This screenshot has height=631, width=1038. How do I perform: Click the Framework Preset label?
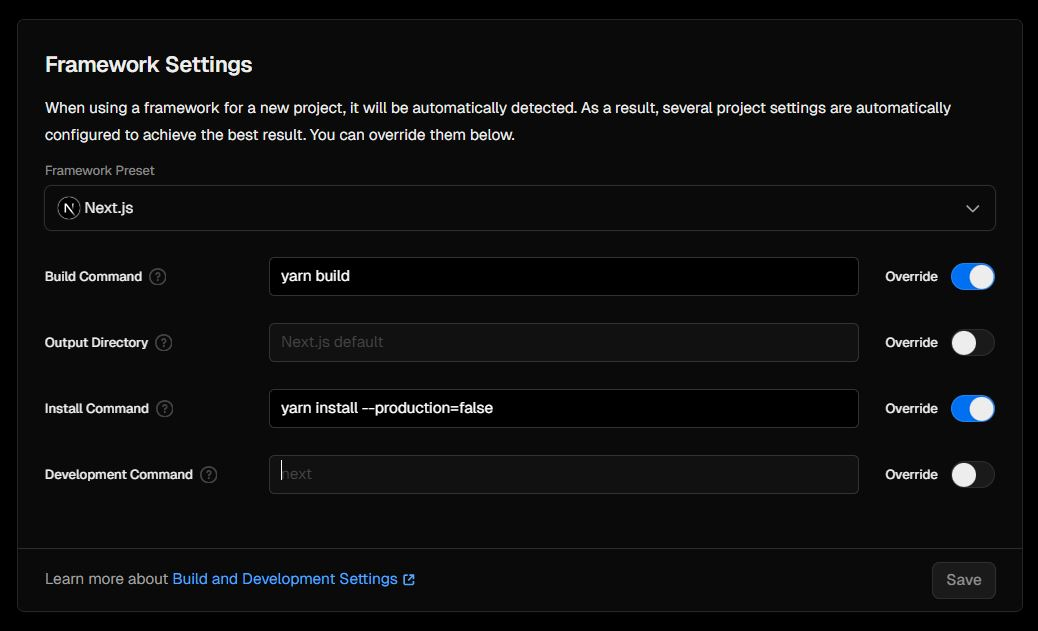[99, 171]
